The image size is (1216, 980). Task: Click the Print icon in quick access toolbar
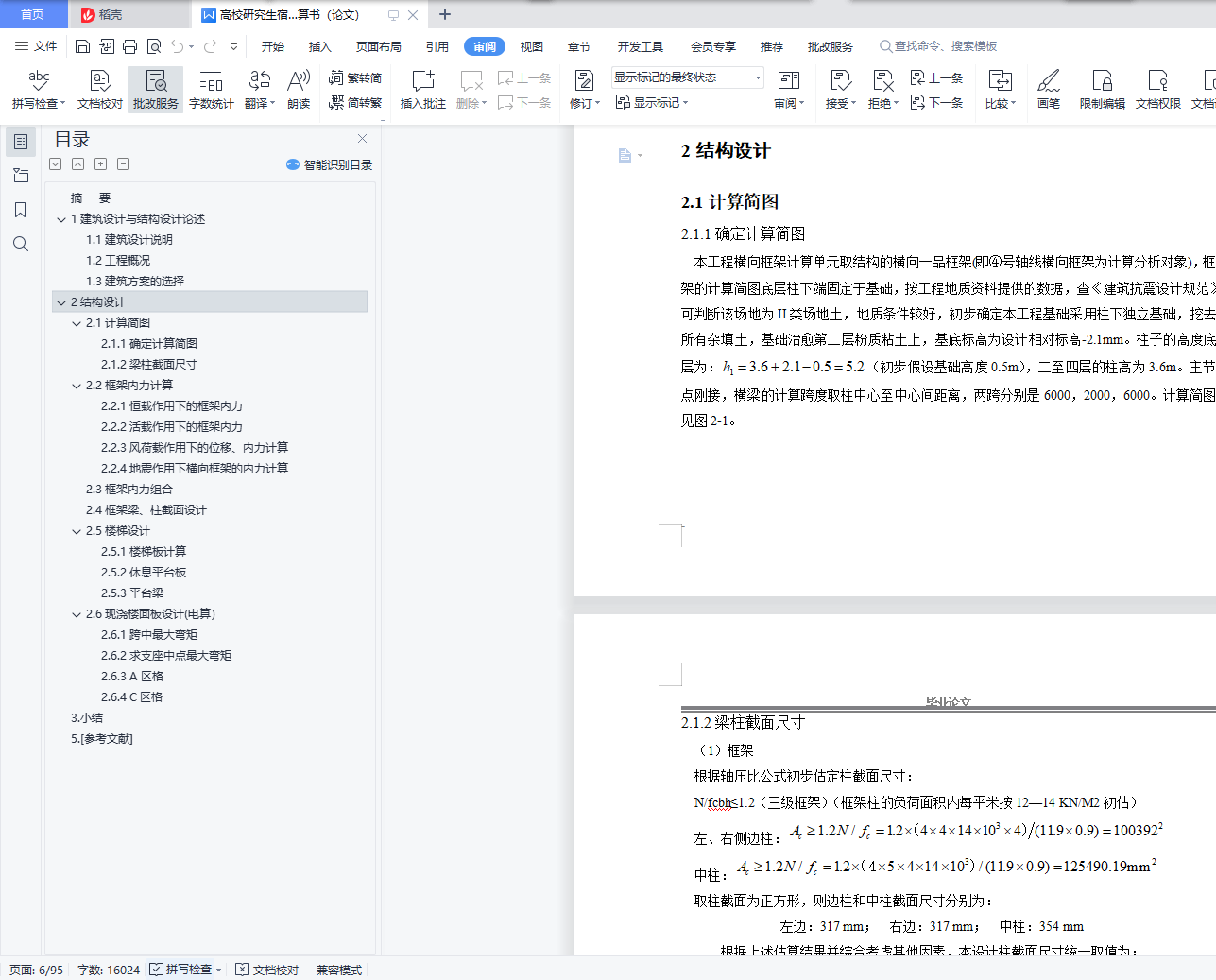(x=130, y=46)
